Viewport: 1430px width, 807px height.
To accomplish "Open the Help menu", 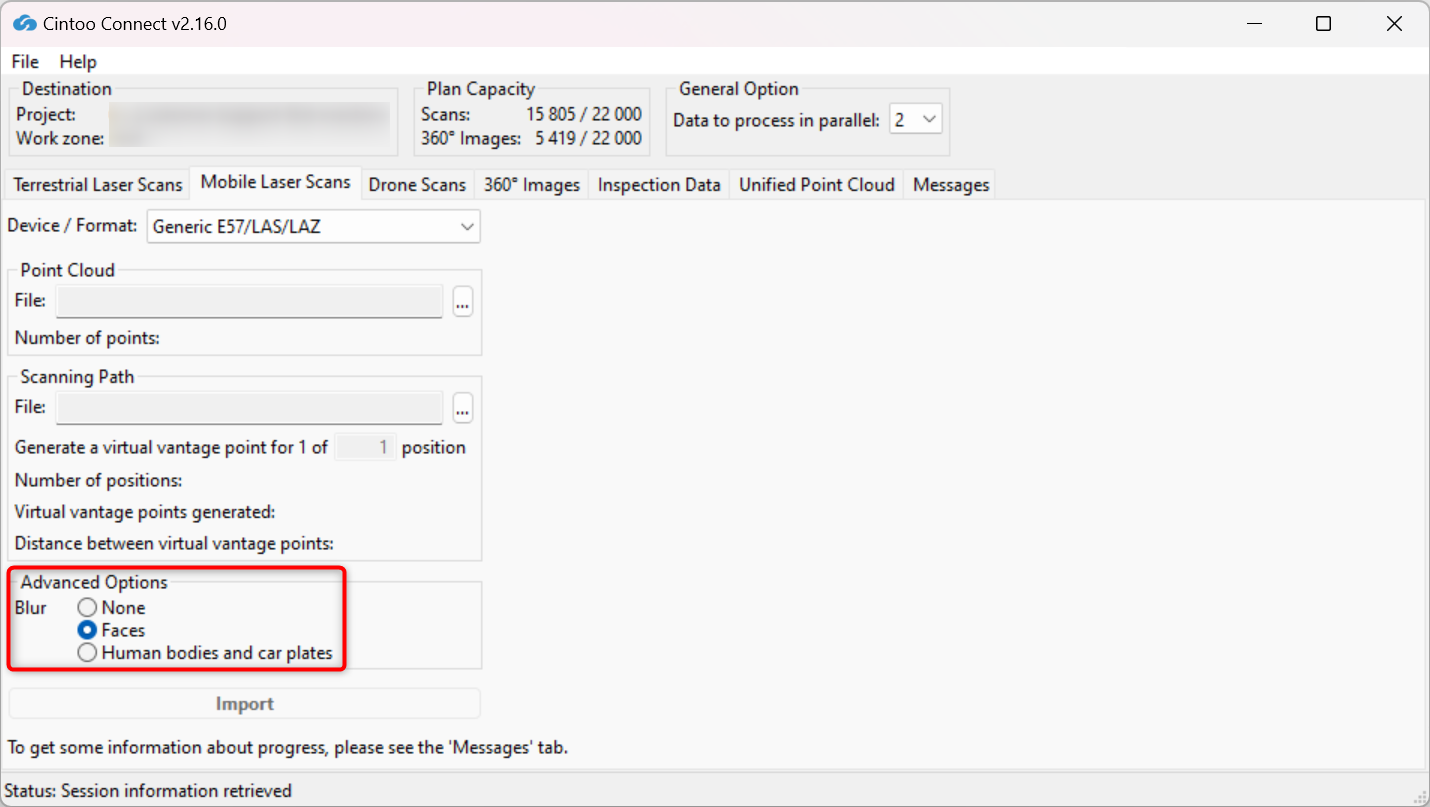I will pyautogui.click(x=78, y=62).
